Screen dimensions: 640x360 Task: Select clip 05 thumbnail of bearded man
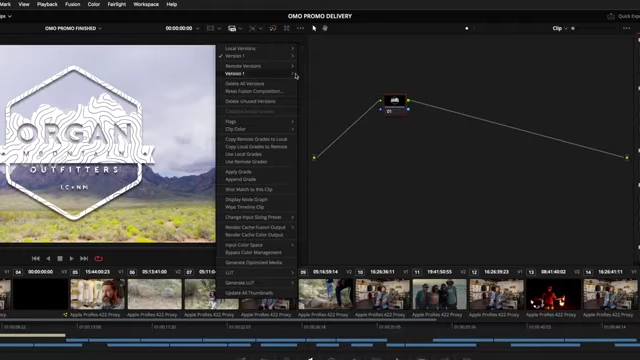pos(98,294)
